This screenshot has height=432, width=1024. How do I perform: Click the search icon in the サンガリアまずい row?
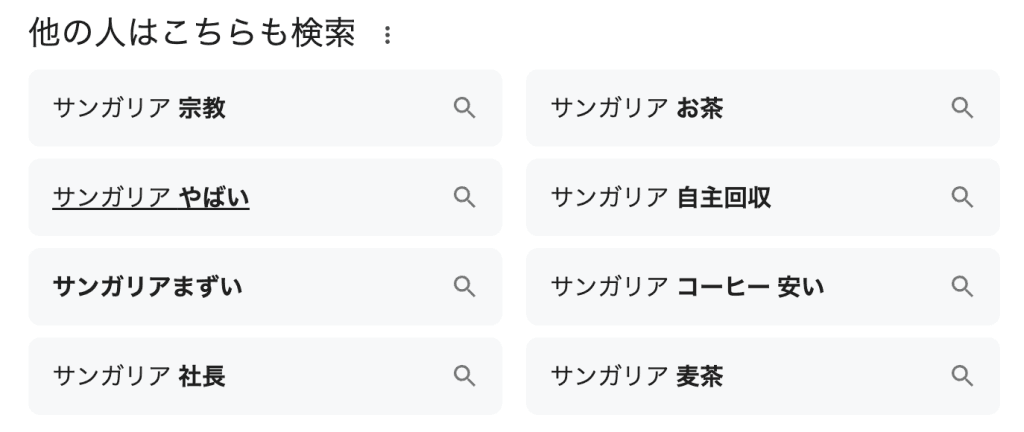(x=464, y=287)
